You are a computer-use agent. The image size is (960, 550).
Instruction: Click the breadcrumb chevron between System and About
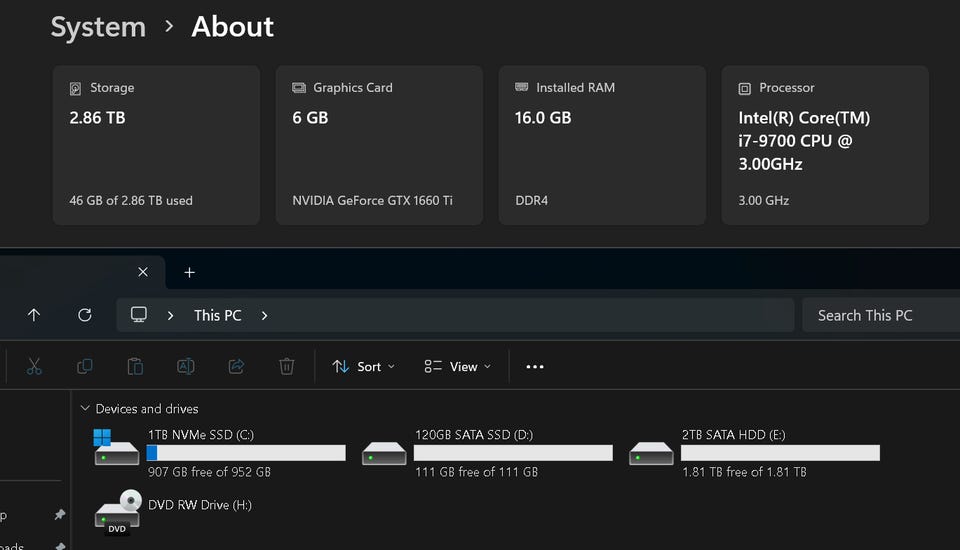click(x=169, y=26)
